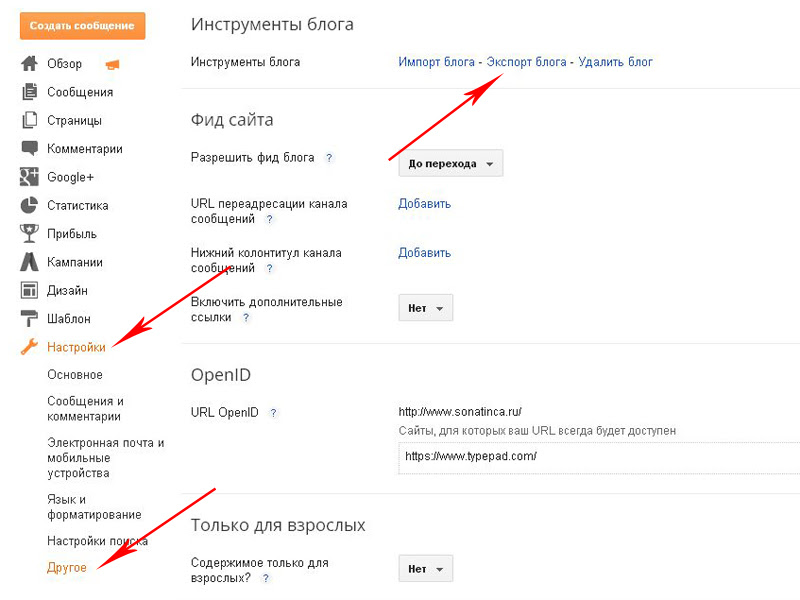This screenshot has width=800, height=600.
Task: Open Кампании in sidebar
Action: click(75, 262)
